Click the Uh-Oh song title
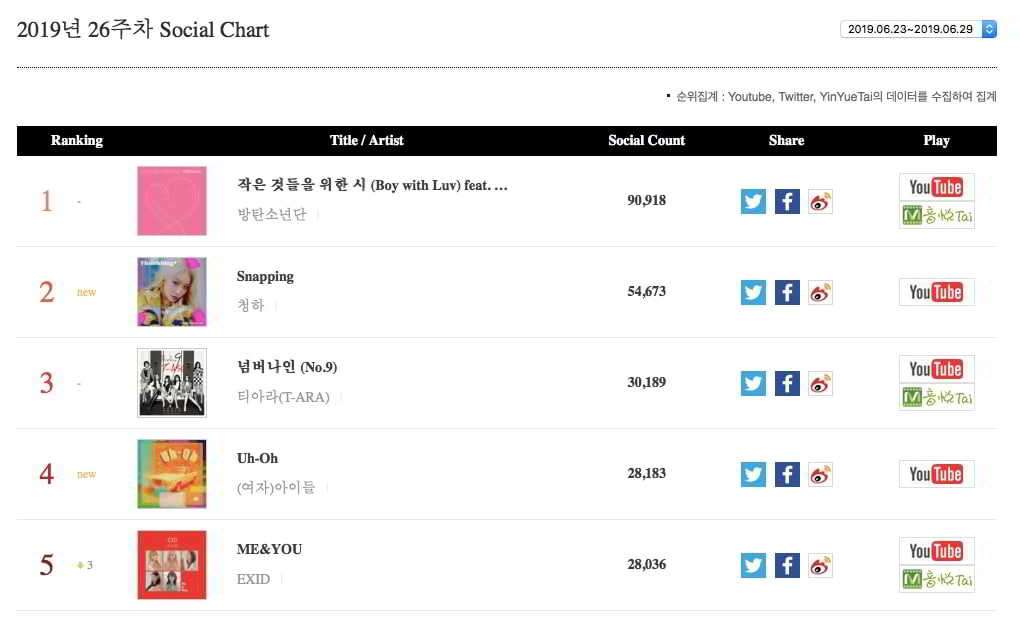This screenshot has height=620, width=1020. (x=257, y=458)
